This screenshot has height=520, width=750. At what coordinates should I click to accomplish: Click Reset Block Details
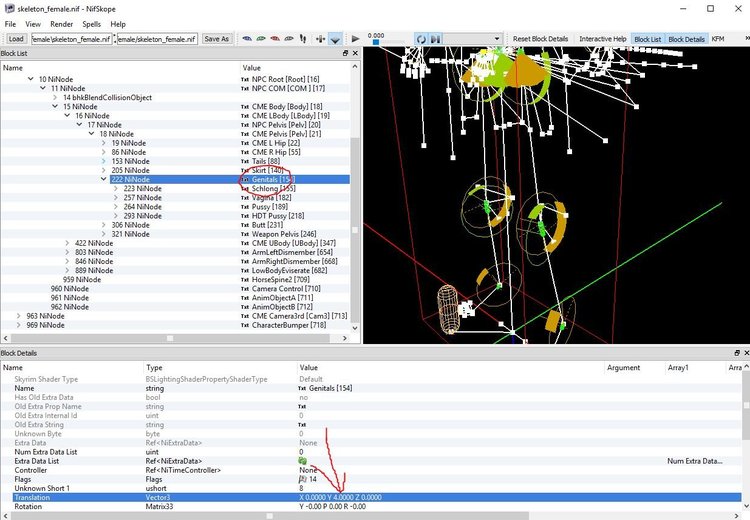pyautogui.click(x=540, y=39)
